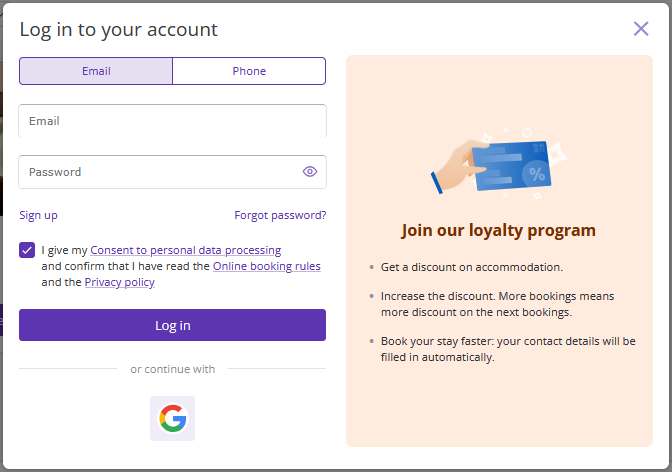Click the "Book your stay faster" bullet
Viewport: 672px width, 472px height.
[x=508, y=349]
